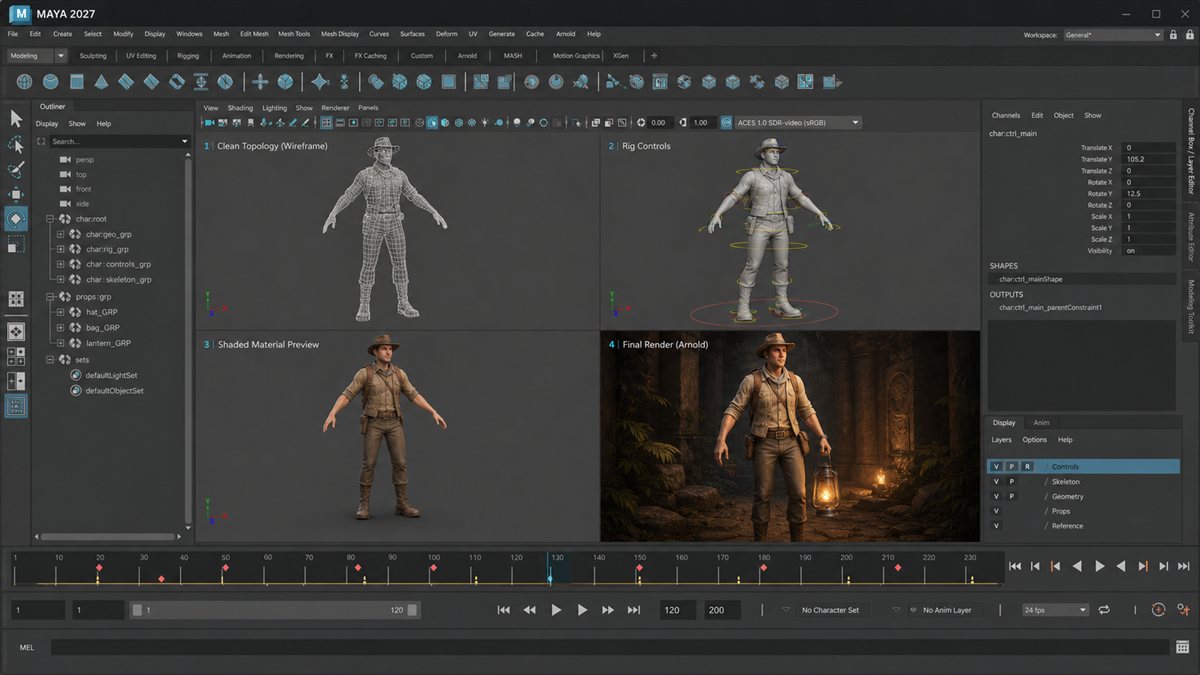This screenshot has height=675, width=1200.
Task: Toggle R reference mode on Controls layer
Action: pos(1027,467)
